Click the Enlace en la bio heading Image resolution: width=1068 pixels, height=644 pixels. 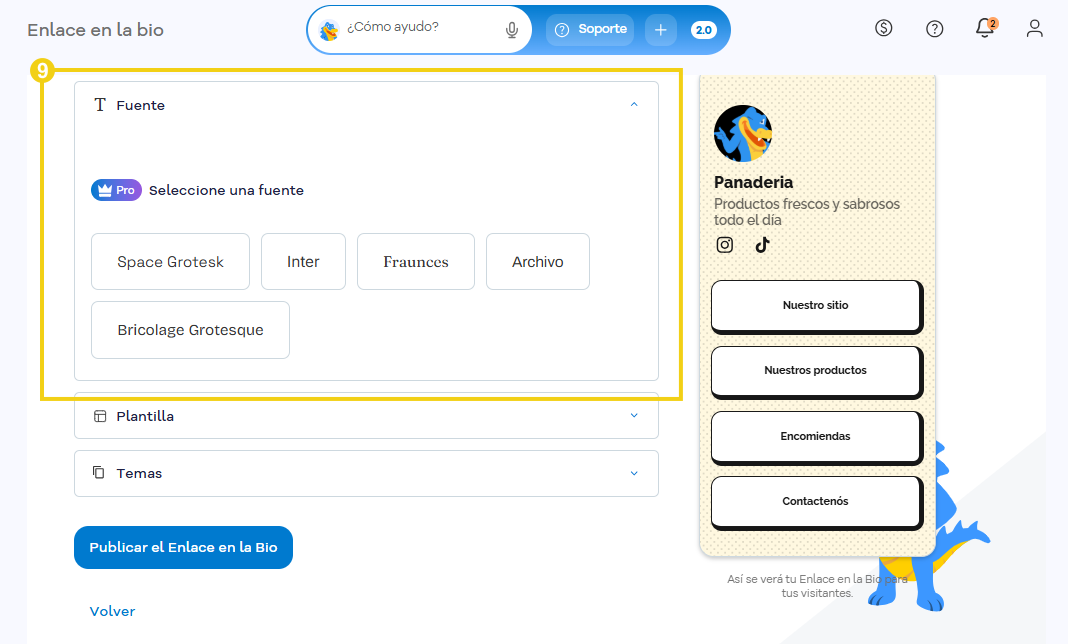click(x=95, y=30)
